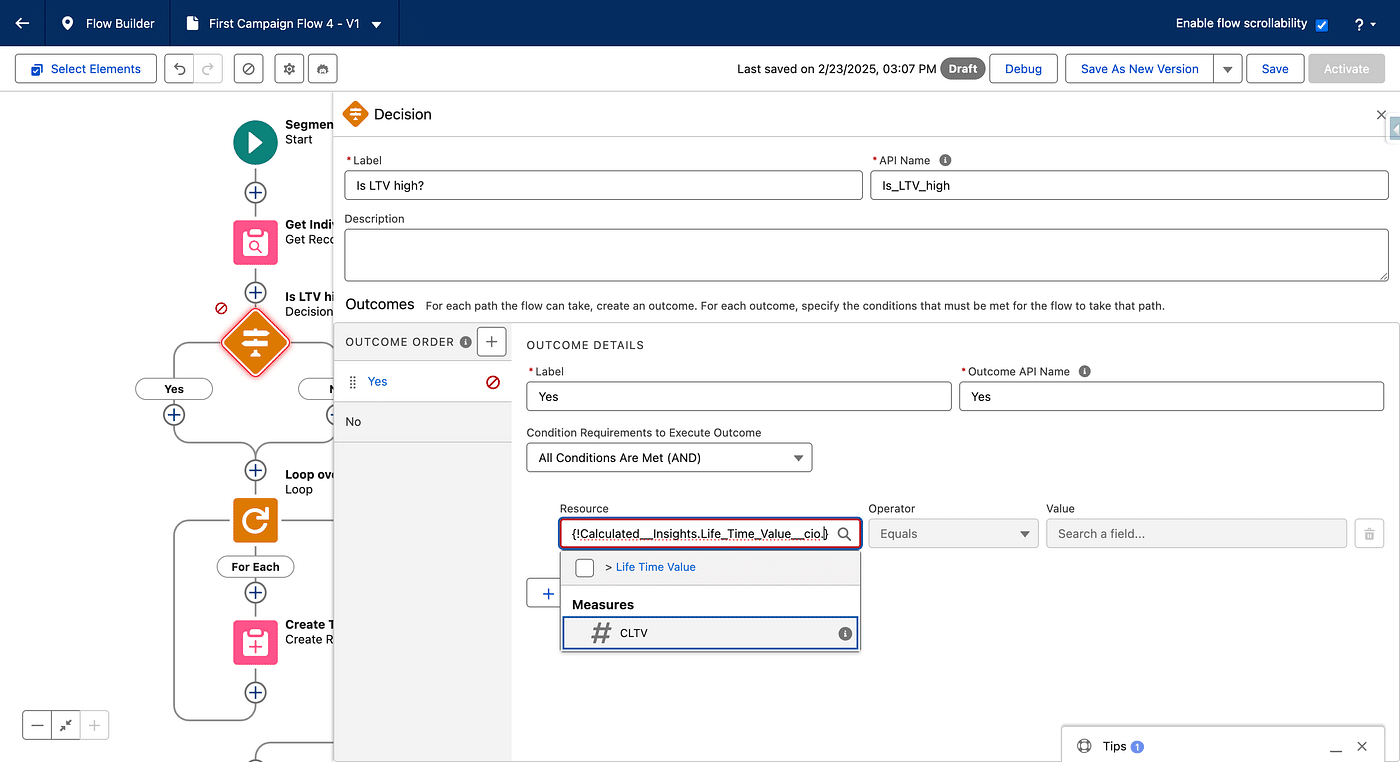This screenshot has width=1400, height=762.
Task: Click the Save button
Action: [x=1275, y=69]
